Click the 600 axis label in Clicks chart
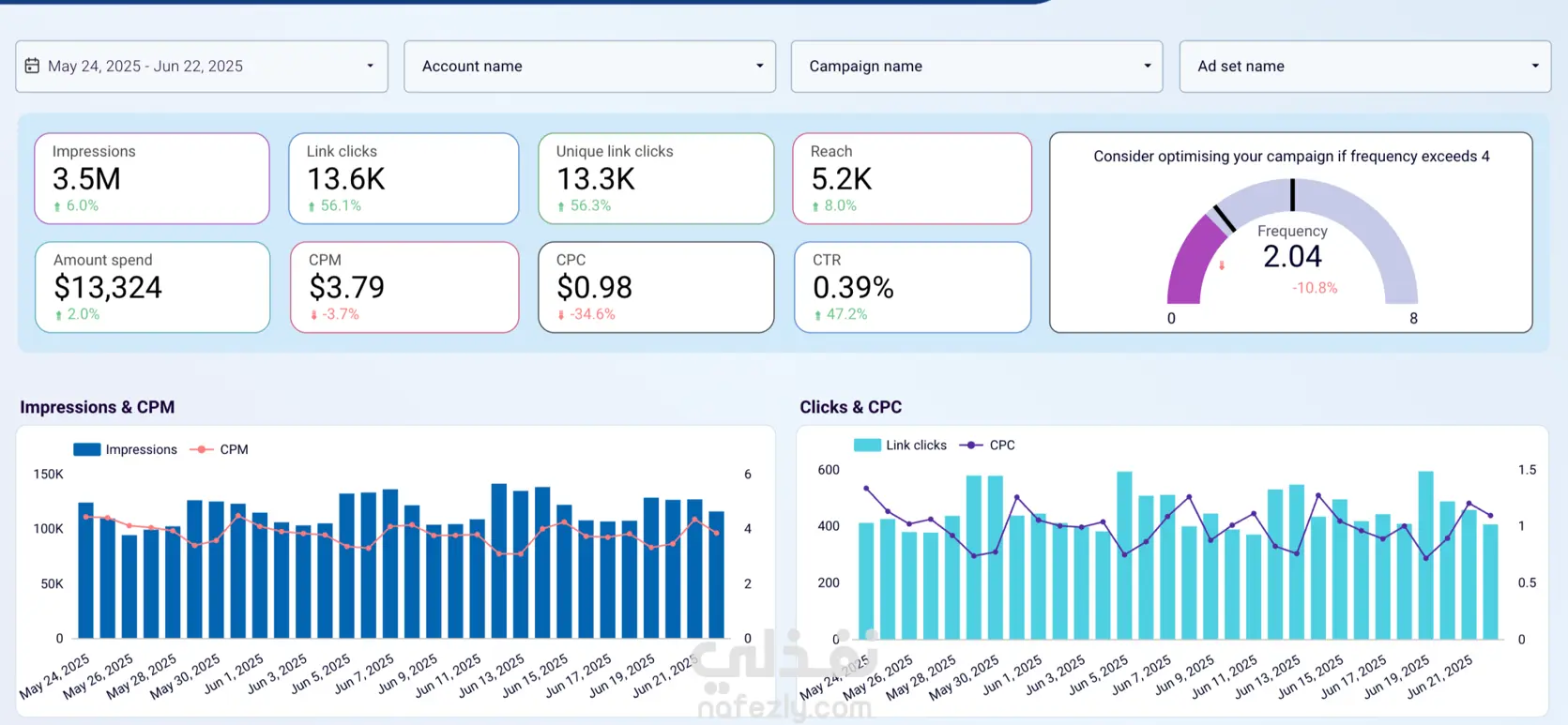 [829, 470]
